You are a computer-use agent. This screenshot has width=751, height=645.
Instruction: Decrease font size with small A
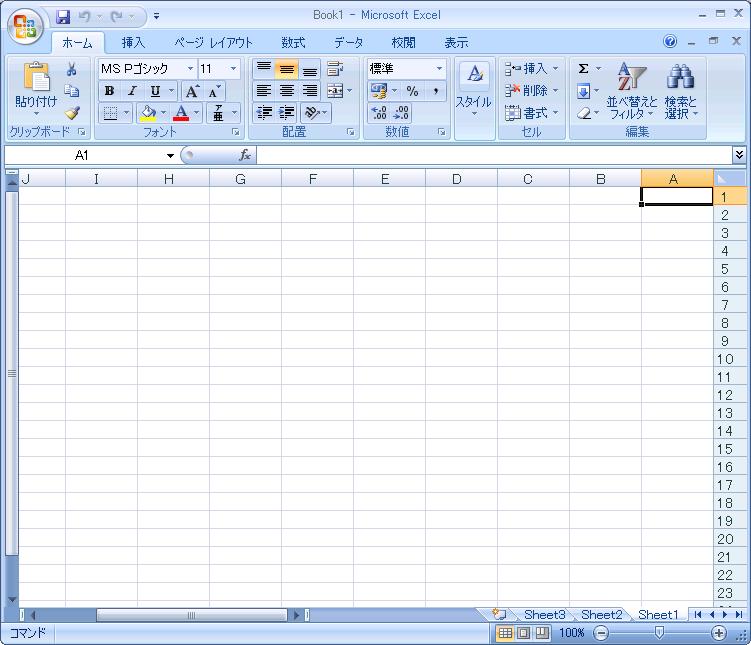point(214,91)
